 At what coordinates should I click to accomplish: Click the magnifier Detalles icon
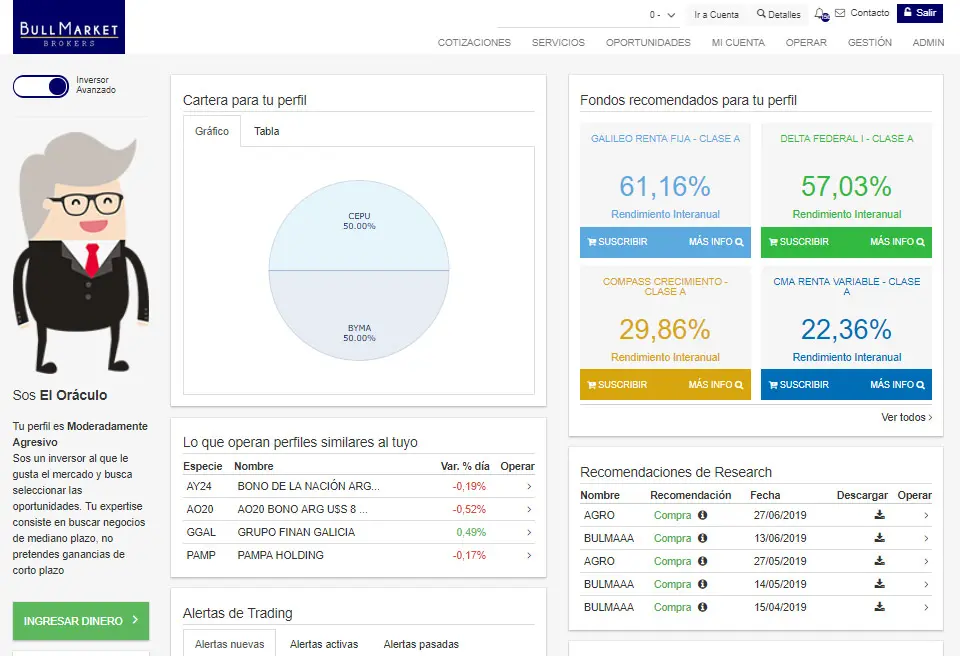click(x=761, y=13)
